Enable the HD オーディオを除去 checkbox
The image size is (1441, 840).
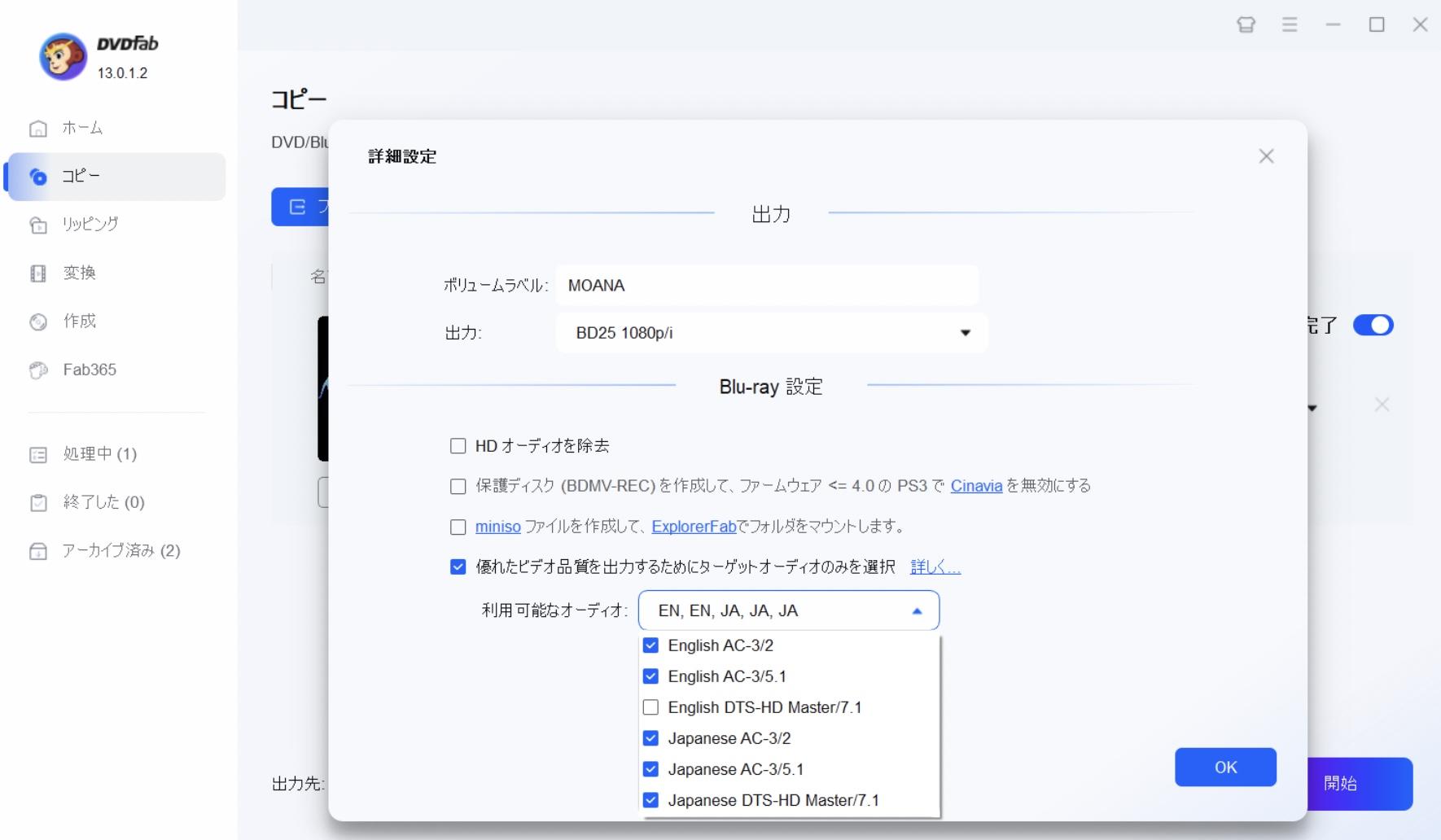click(x=458, y=446)
